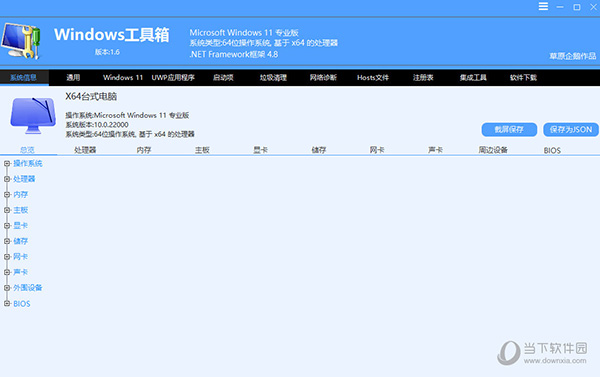Image resolution: width=600 pixels, height=377 pixels.
Task: Click the X64台式电脑 heading text
Action: tap(91, 96)
